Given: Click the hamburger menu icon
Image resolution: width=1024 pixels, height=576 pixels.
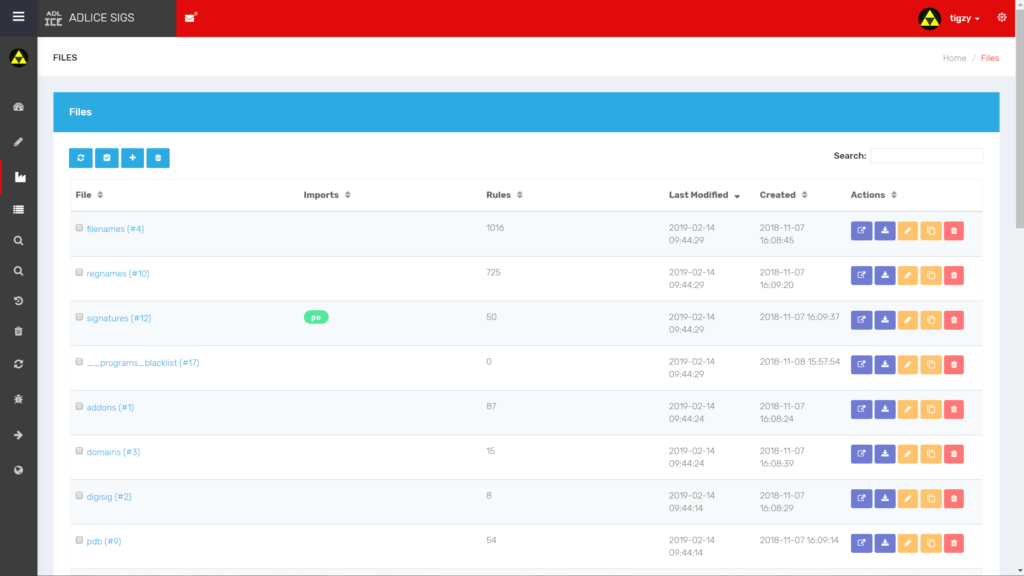Looking at the screenshot, I should [18, 17].
